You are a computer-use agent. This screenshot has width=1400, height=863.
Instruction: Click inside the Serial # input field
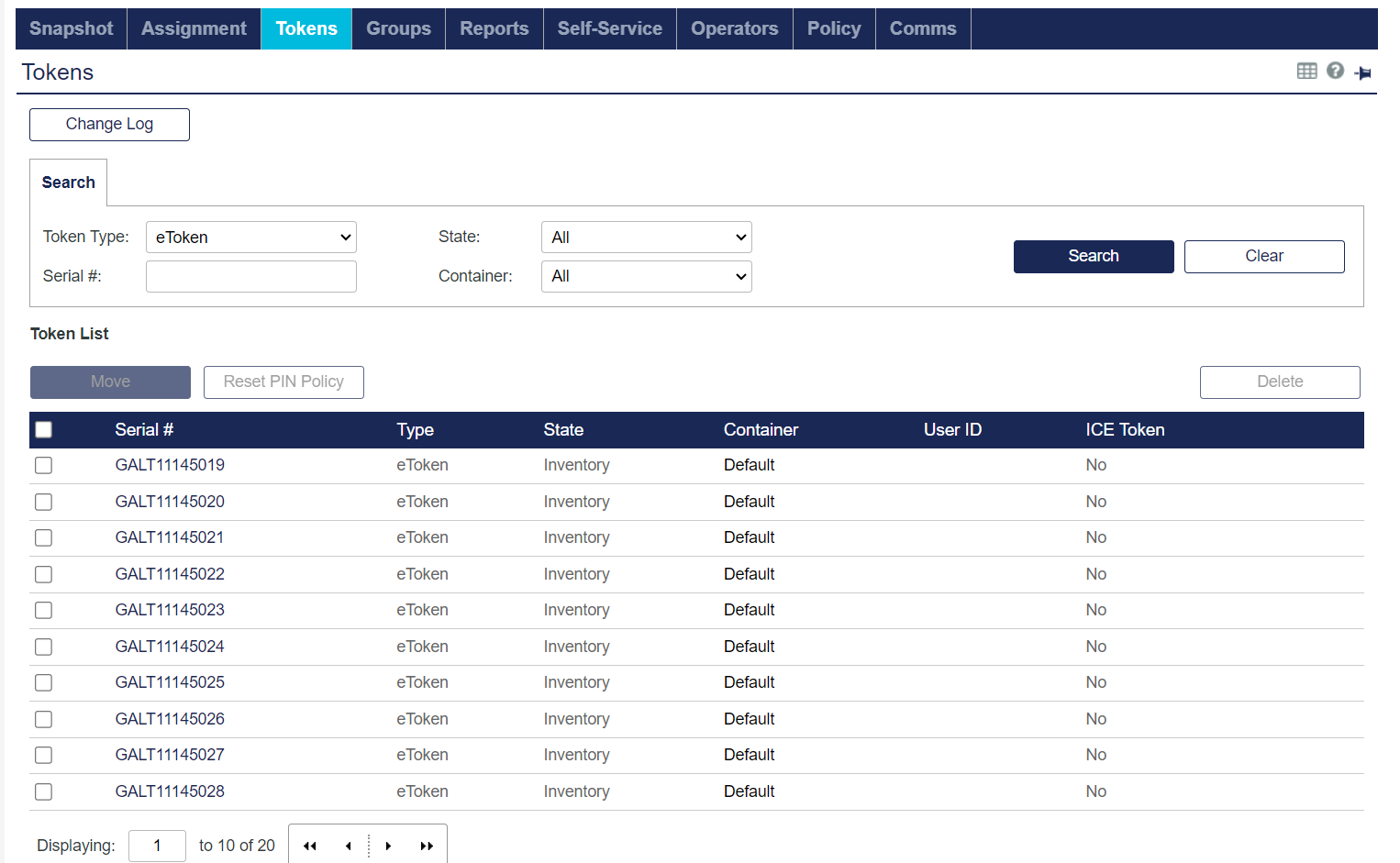click(x=250, y=276)
